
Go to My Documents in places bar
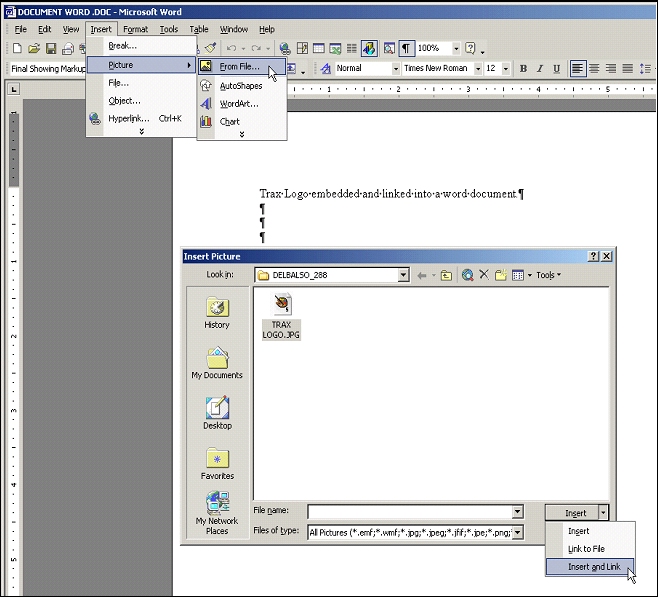(x=217, y=363)
